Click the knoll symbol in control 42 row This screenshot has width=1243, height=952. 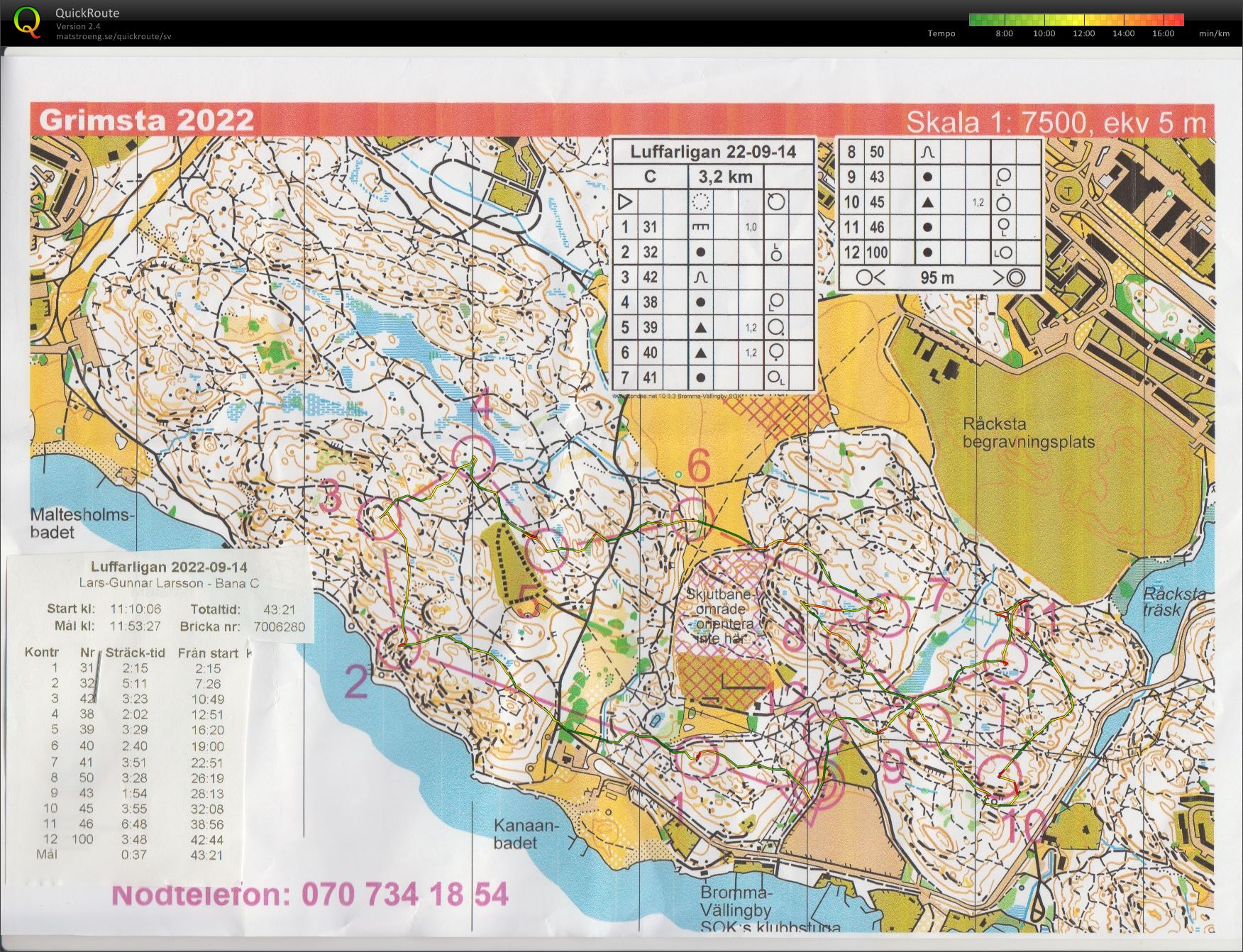(x=701, y=277)
